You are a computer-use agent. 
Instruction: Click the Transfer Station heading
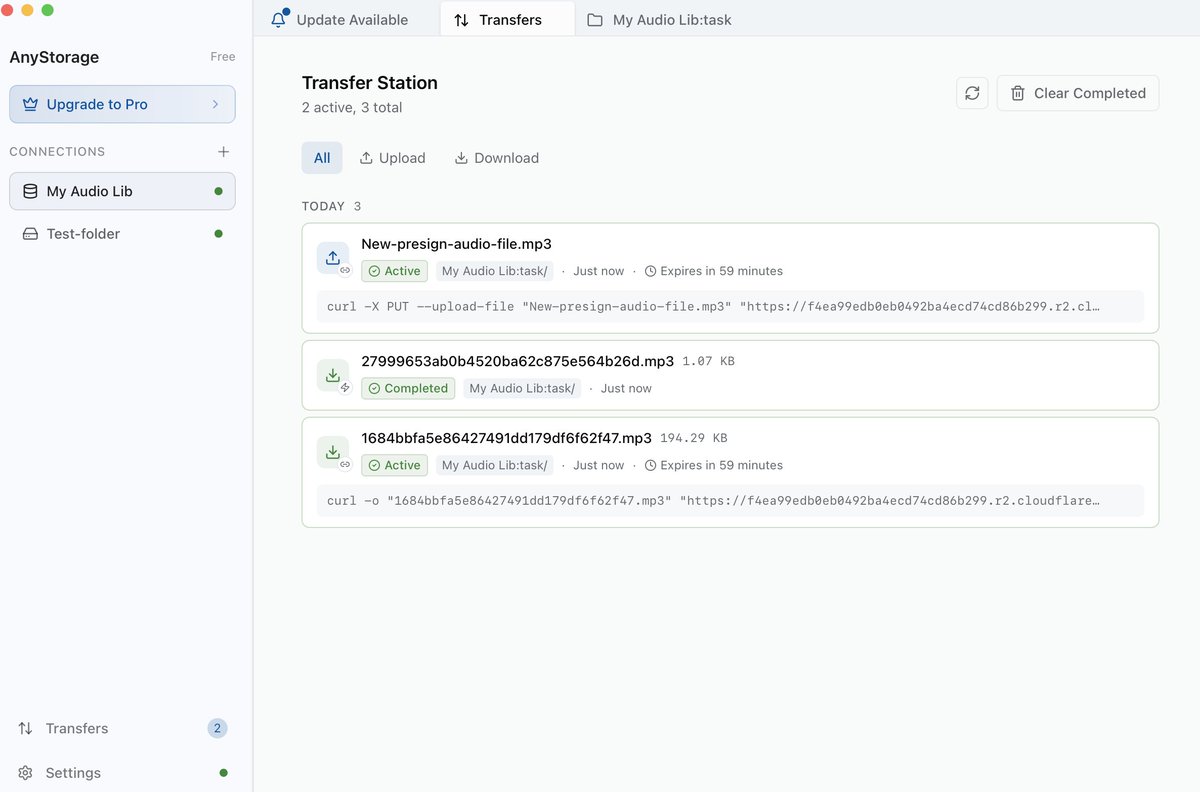click(370, 83)
